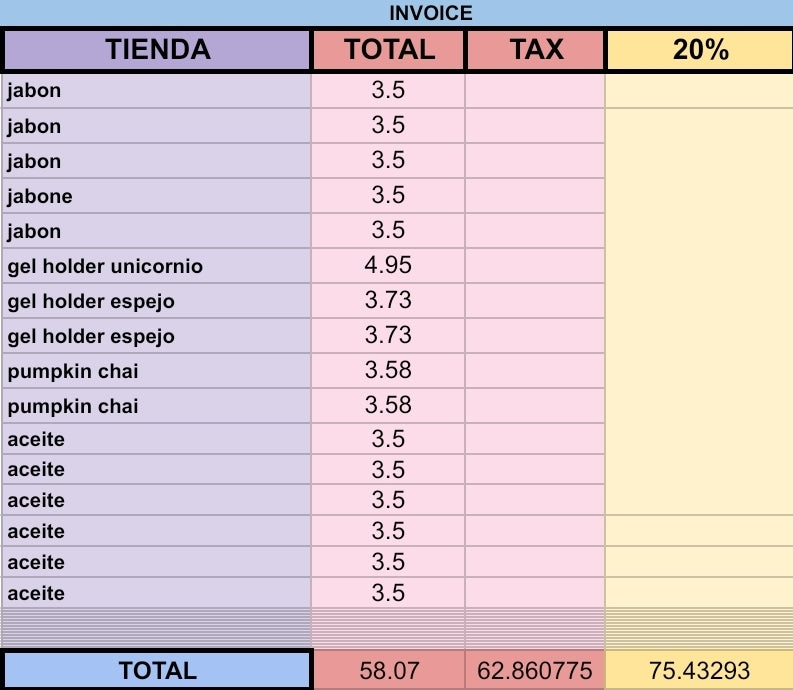The width and height of the screenshot is (793, 690).
Task: Select the topmost jabon cell
Action: [157, 91]
